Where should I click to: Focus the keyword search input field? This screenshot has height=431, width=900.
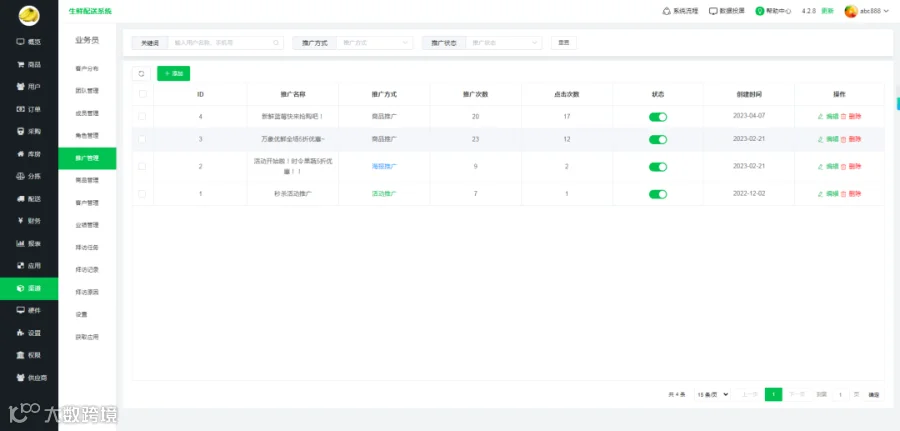(x=226, y=42)
